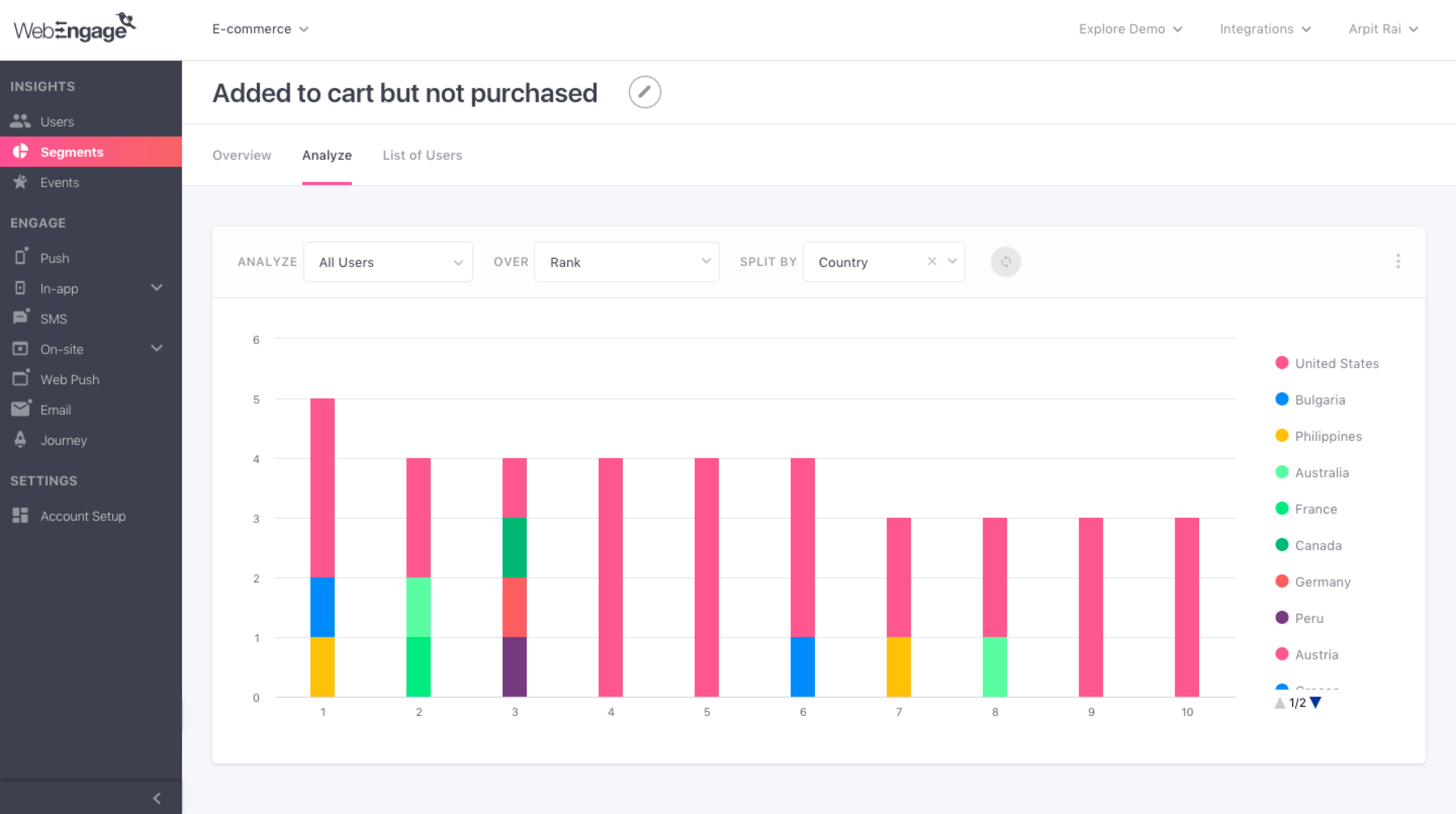Open the All Users analyze dropdown
Screen dimensions: 1456x814
coord(388,262)
